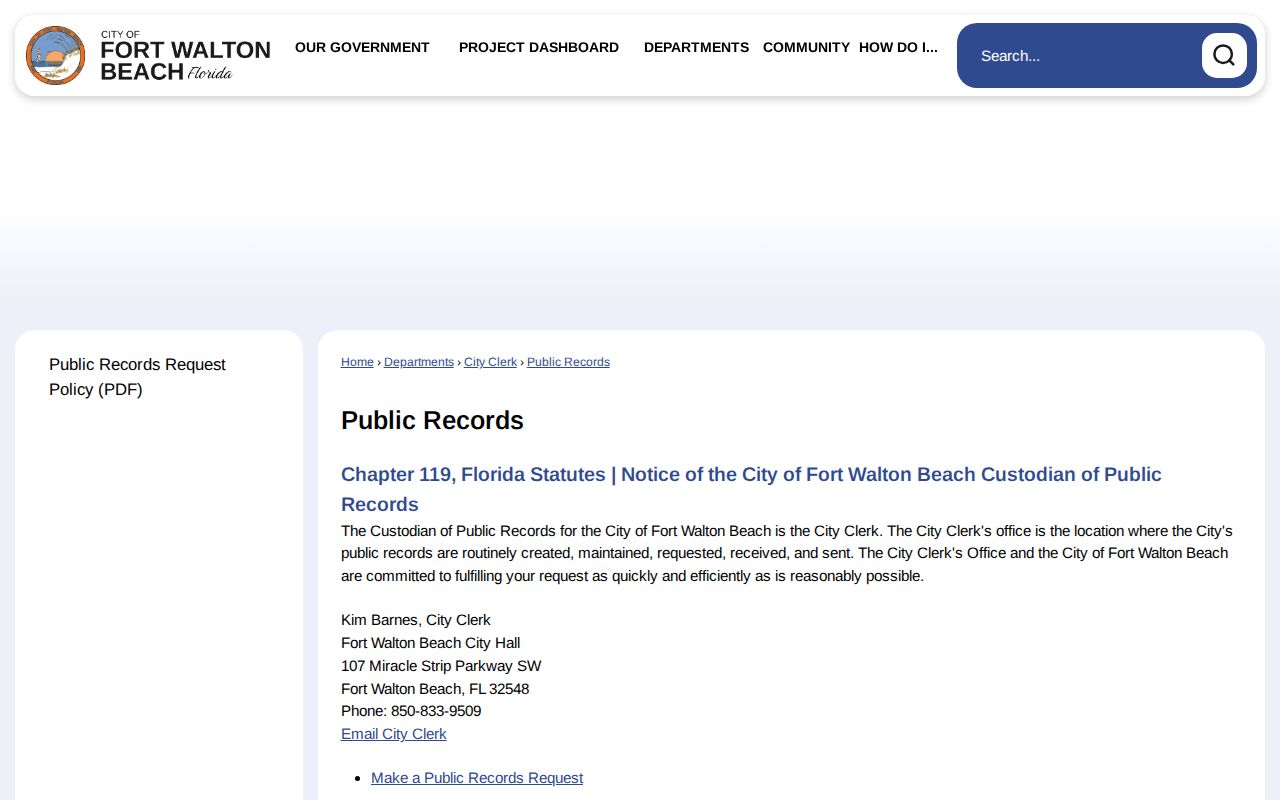Click the Email City Clerk link
This screenshot has height=800, width=1280.
(394, 734)
